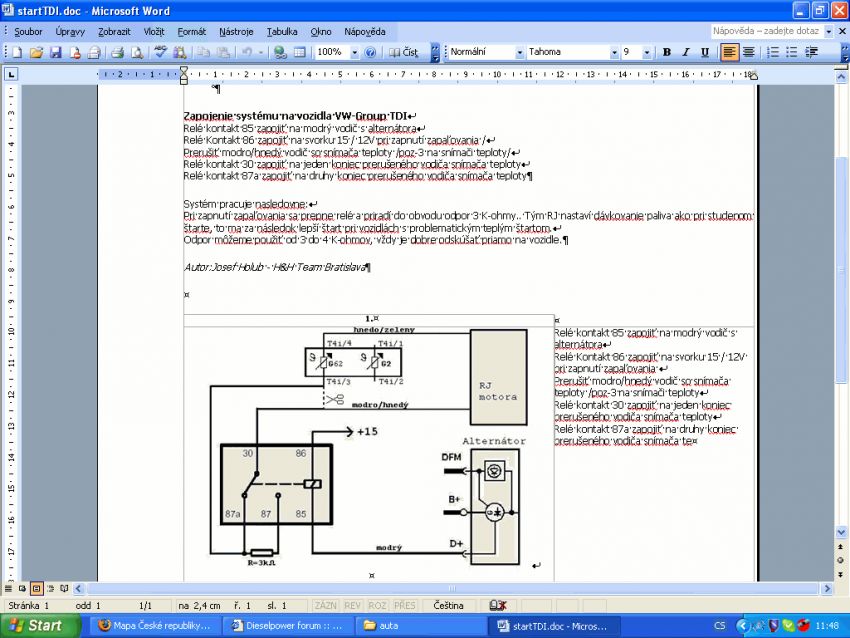This screenshot has height=638, width=850.
Task: Click the Windows Start button
Action: pyautogui.click(x=40, y=626)
